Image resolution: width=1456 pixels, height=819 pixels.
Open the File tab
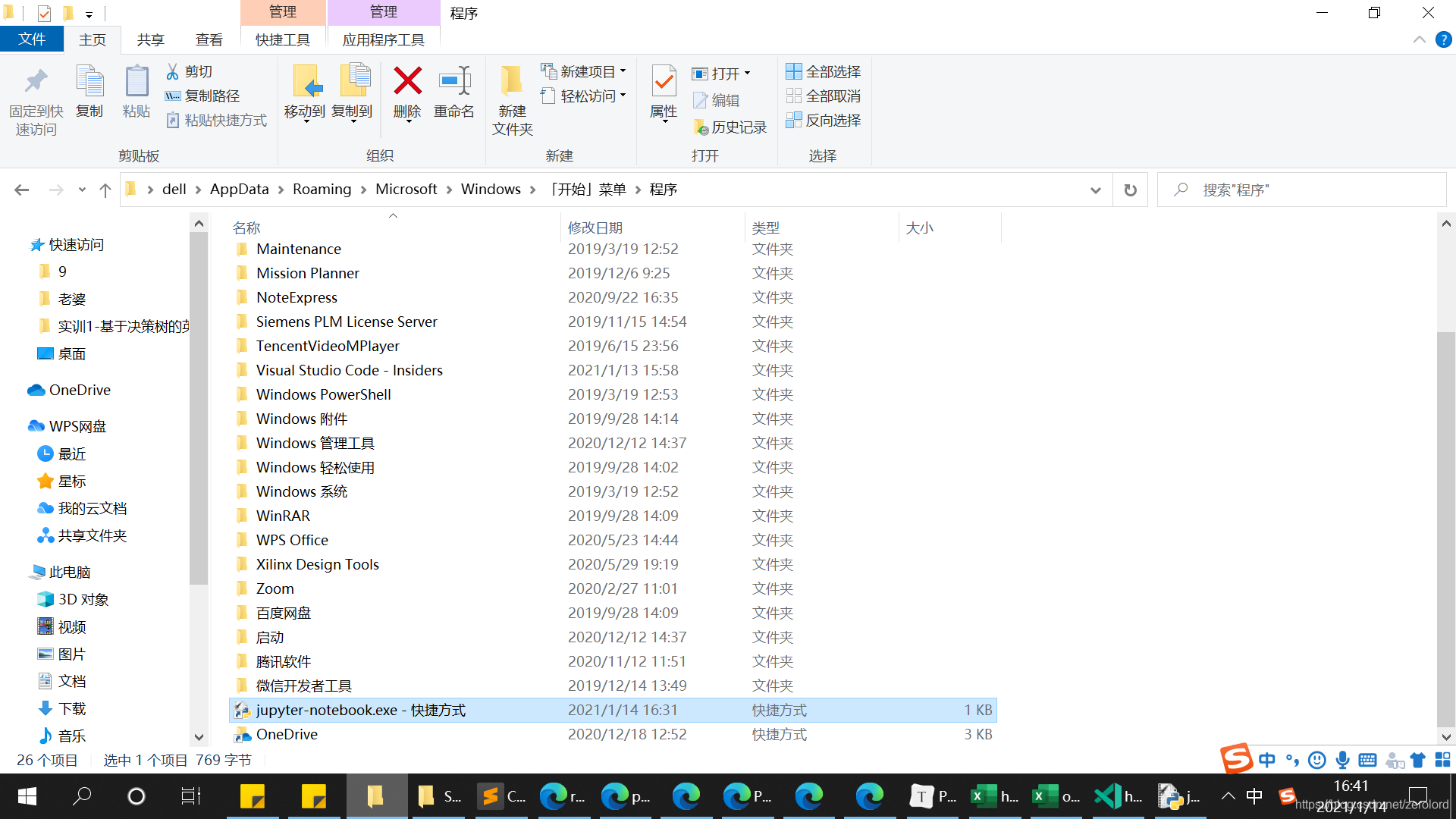click(x=31, y=39)
